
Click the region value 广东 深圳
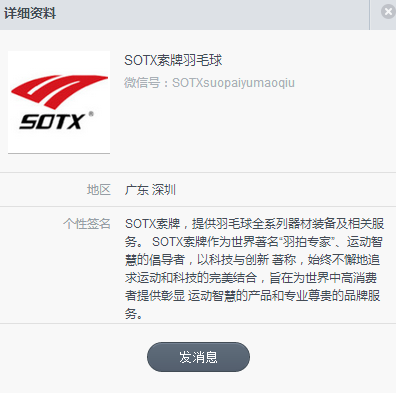tap(150, 190)
